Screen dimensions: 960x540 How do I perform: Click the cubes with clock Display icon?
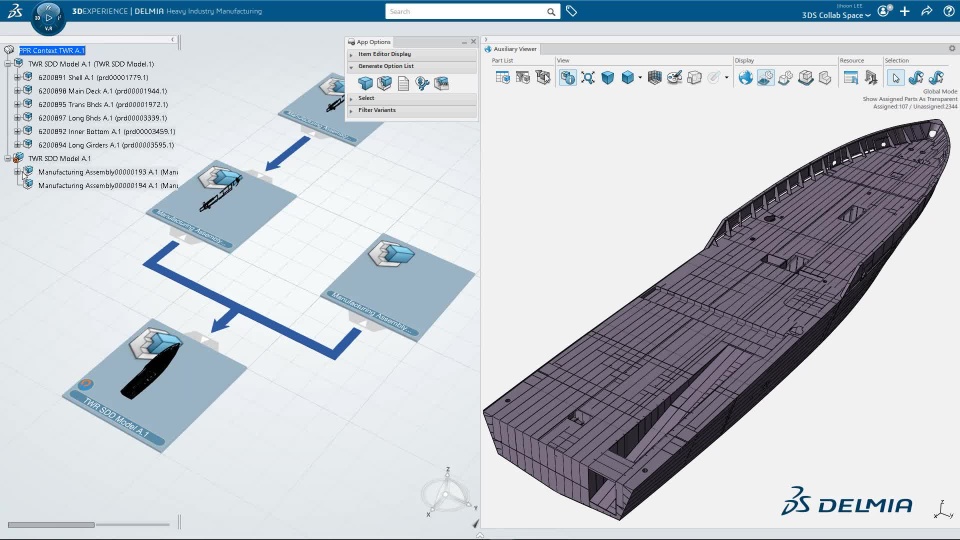pos(786,77)
